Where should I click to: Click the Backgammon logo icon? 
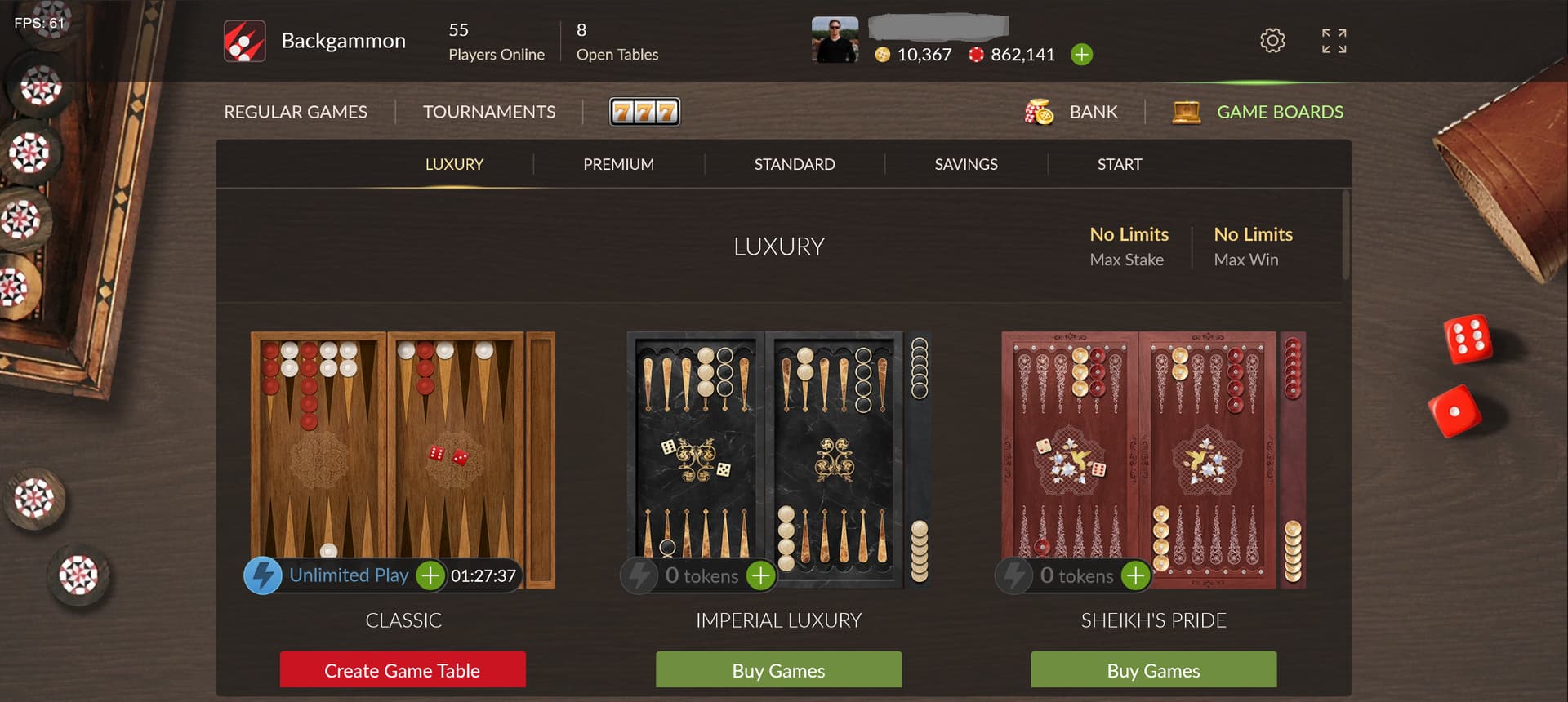click(x=244, y=41)
